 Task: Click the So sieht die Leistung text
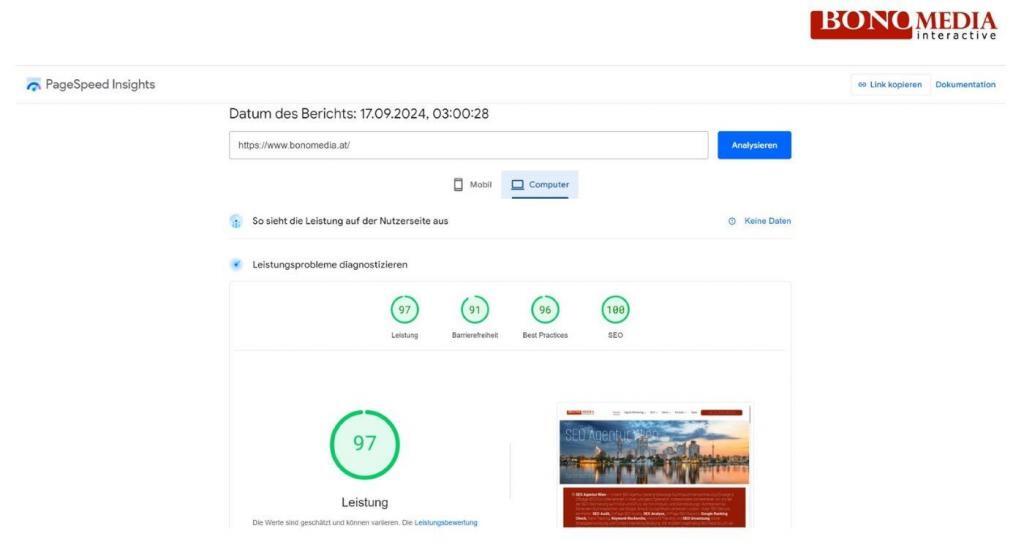click(x=350, y=221)
